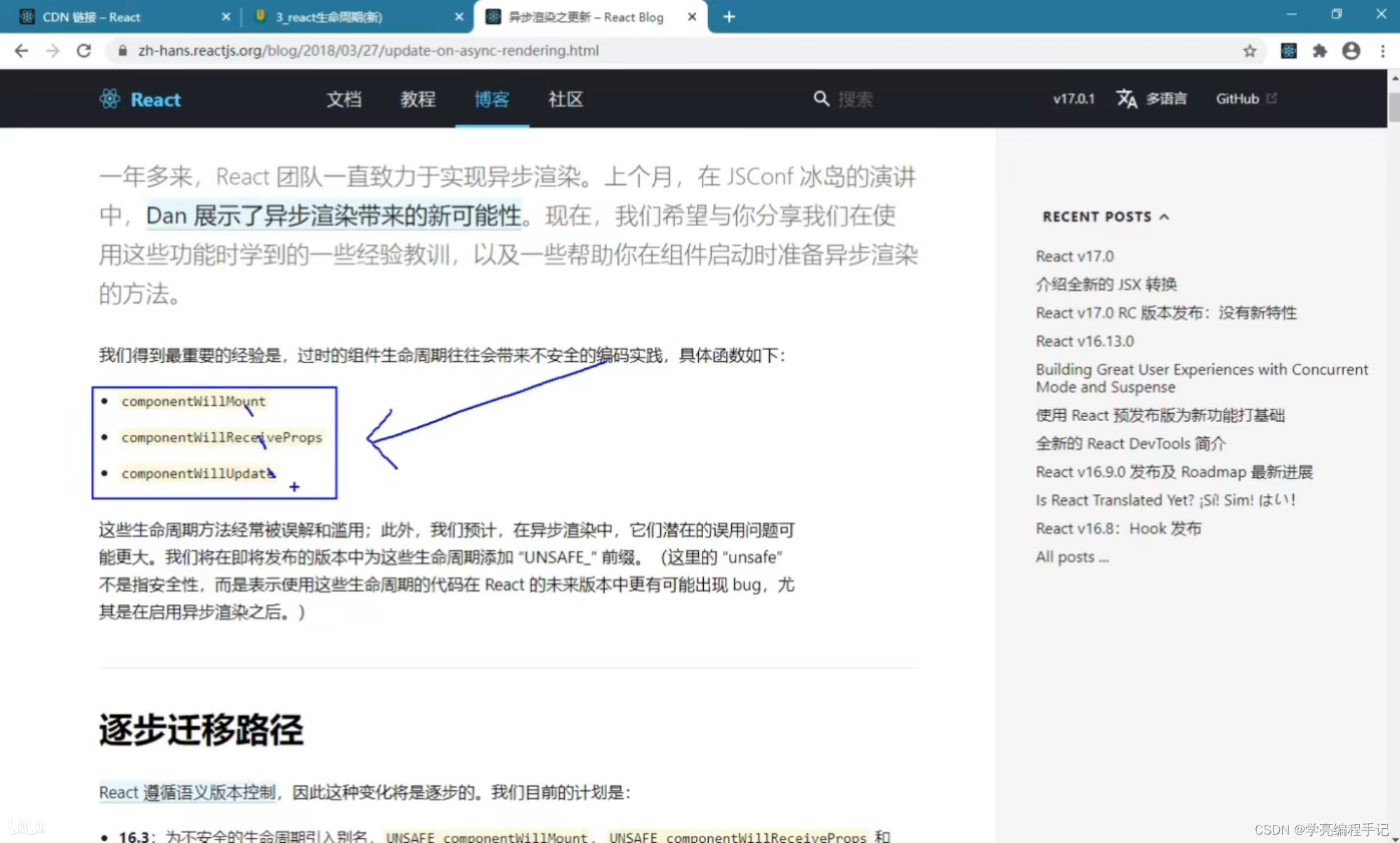Image resolution: width=1400 pixels, height=843 pixels.
Task: Open the 文档 nav item
Action: click(344, 99)
